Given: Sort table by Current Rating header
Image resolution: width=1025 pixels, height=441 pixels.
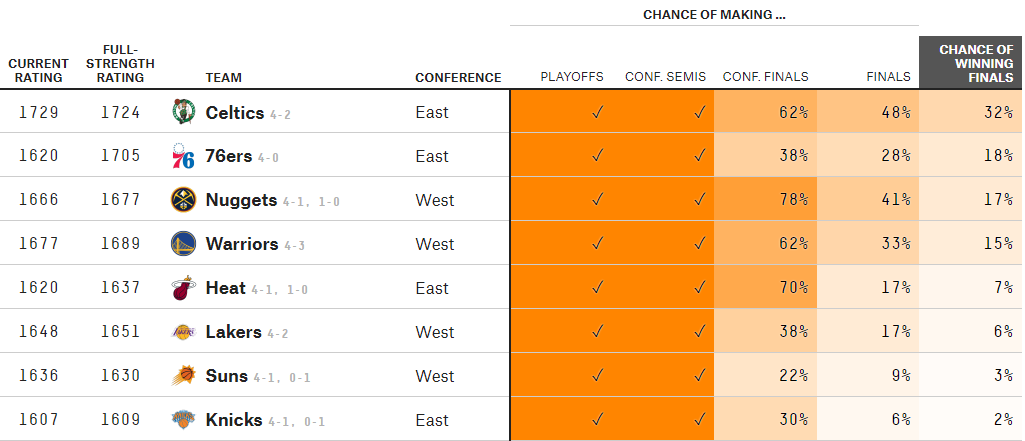Looking at the screenshot, I should (x=39, y=71).
